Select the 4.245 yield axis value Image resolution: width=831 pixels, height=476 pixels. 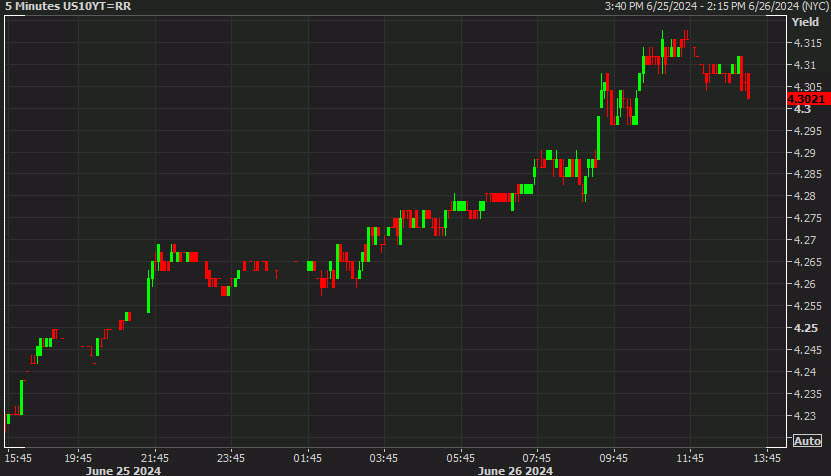pos(808,350)
